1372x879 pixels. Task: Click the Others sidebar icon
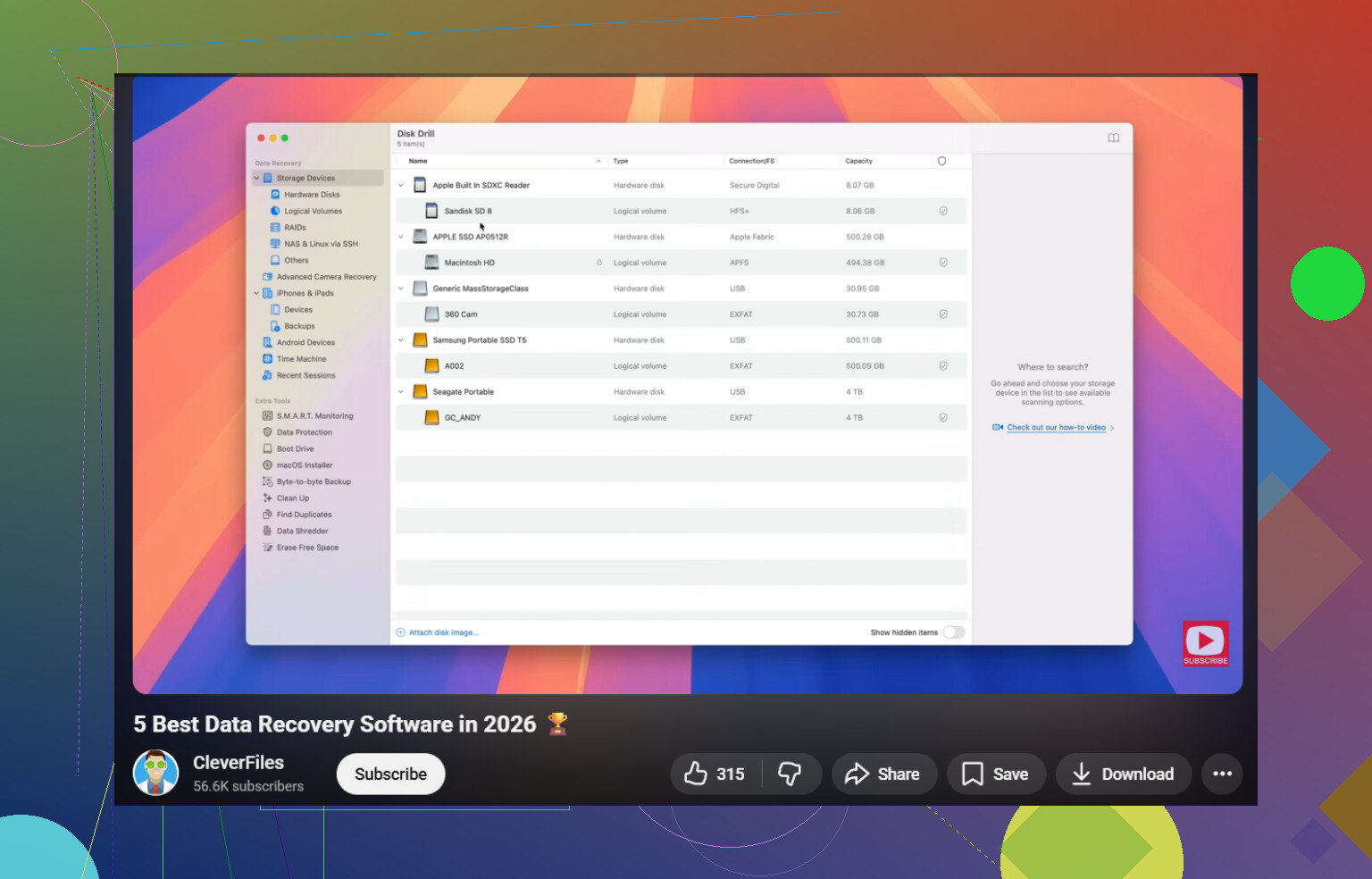pyautogui.click(x=275, y=260)
